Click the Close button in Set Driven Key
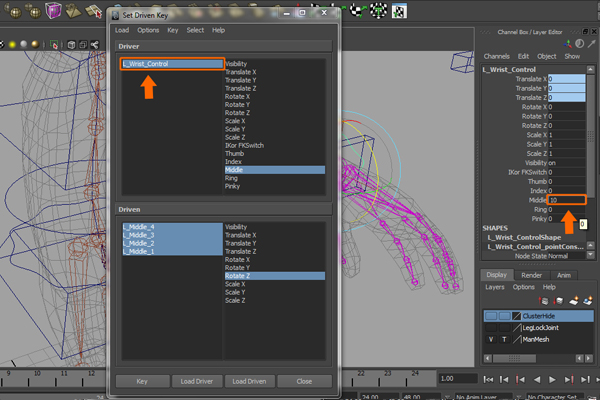This screenshot has width=600, height=400. (x=304, y=381)
